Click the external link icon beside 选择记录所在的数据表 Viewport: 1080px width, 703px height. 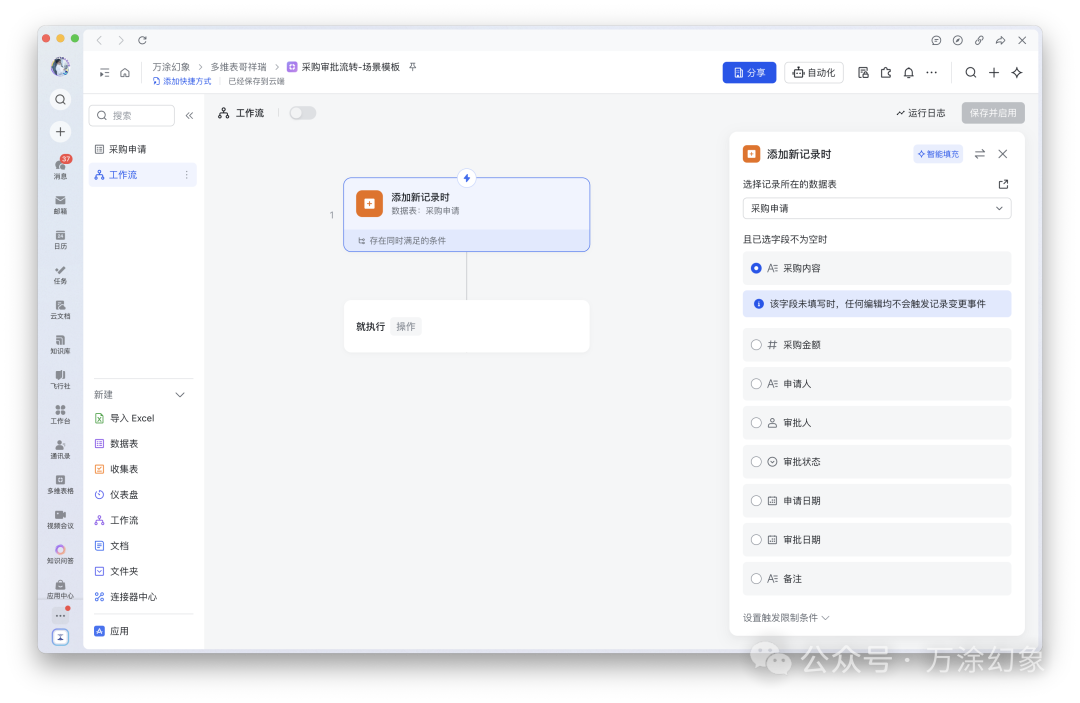pyautogui.click(x=1003, y=183)
